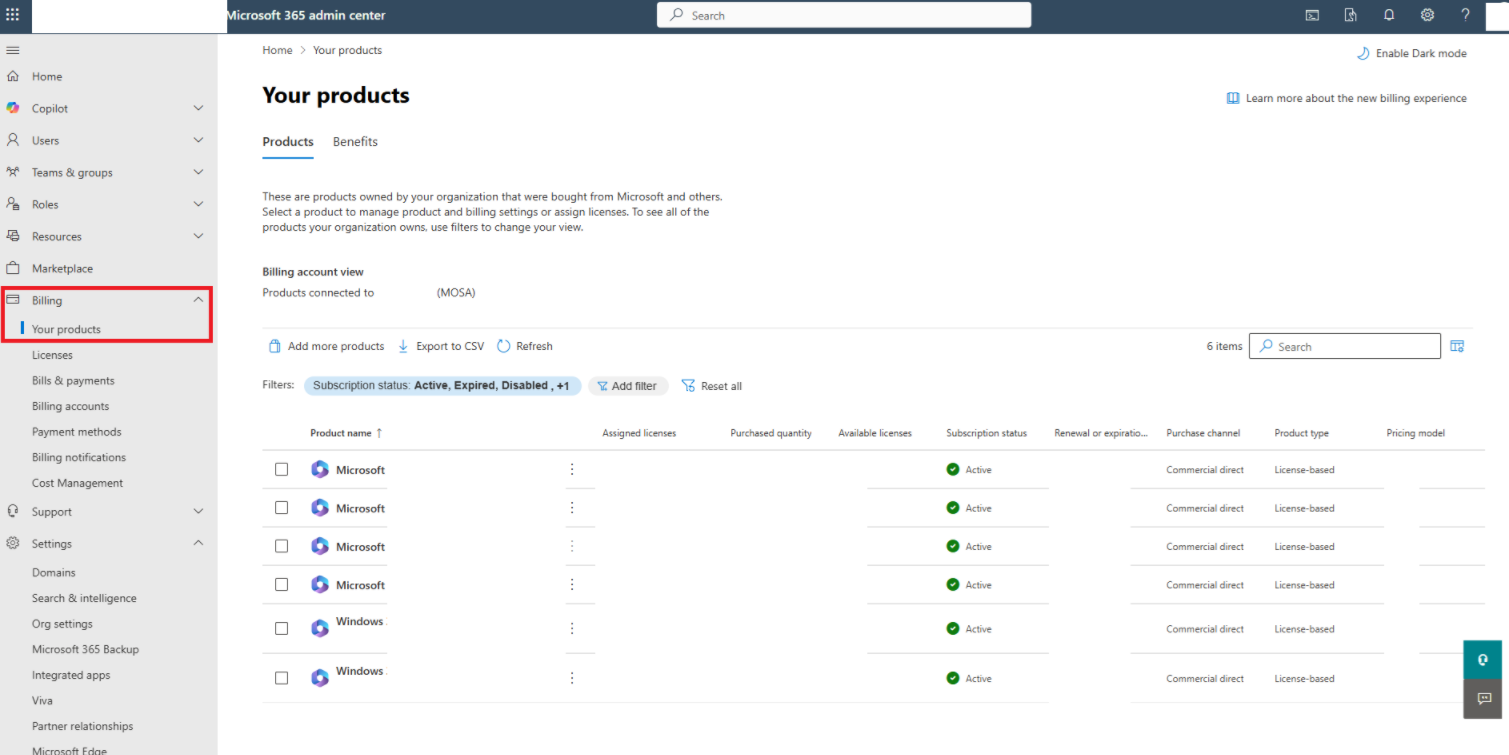Screen dimensions: 1509x755
Task: Click the Copilot logo icon in sidebar
Action: [x=13, y=108]
